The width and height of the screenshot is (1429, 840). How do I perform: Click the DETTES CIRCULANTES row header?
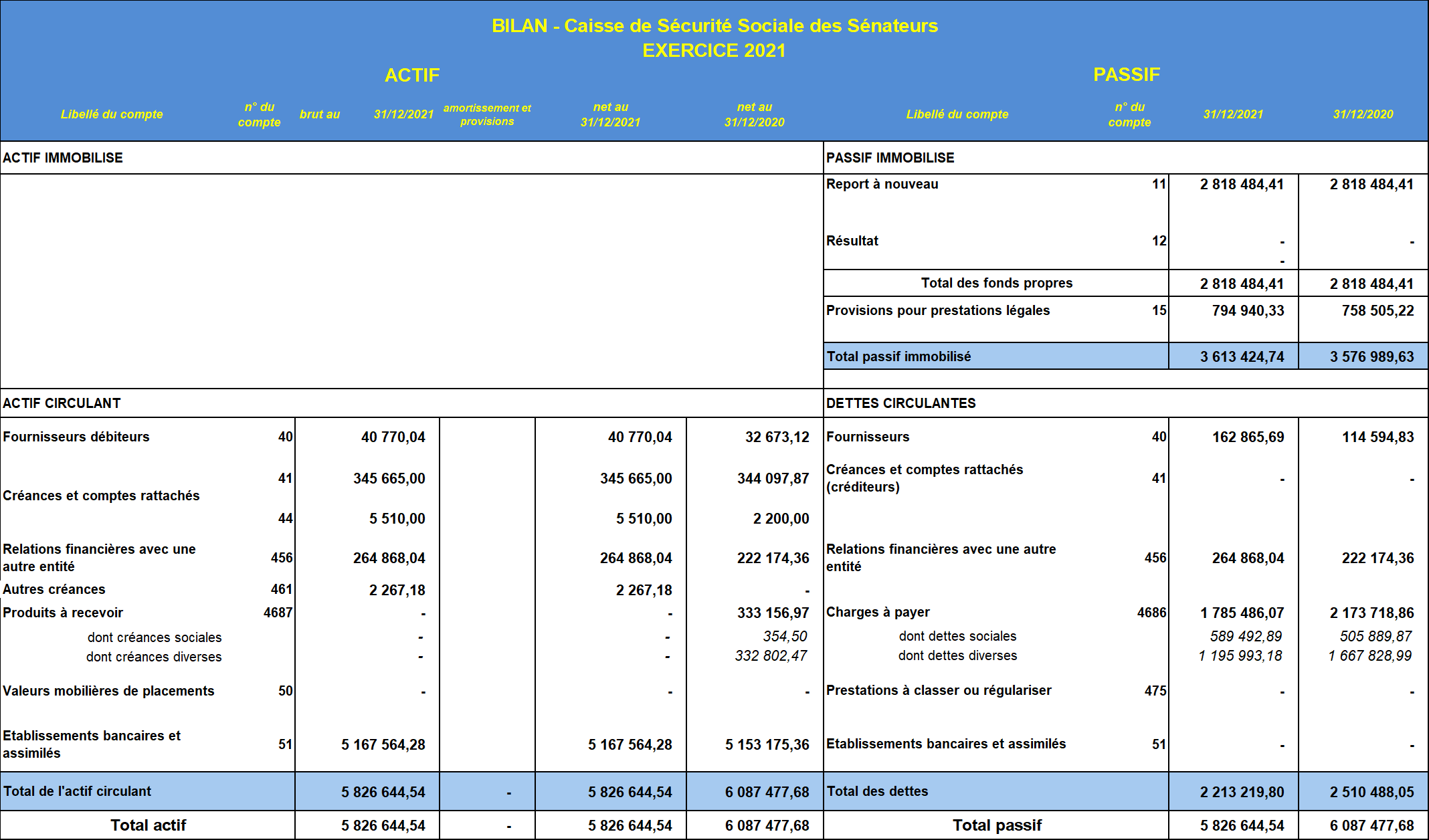(900, 403)
